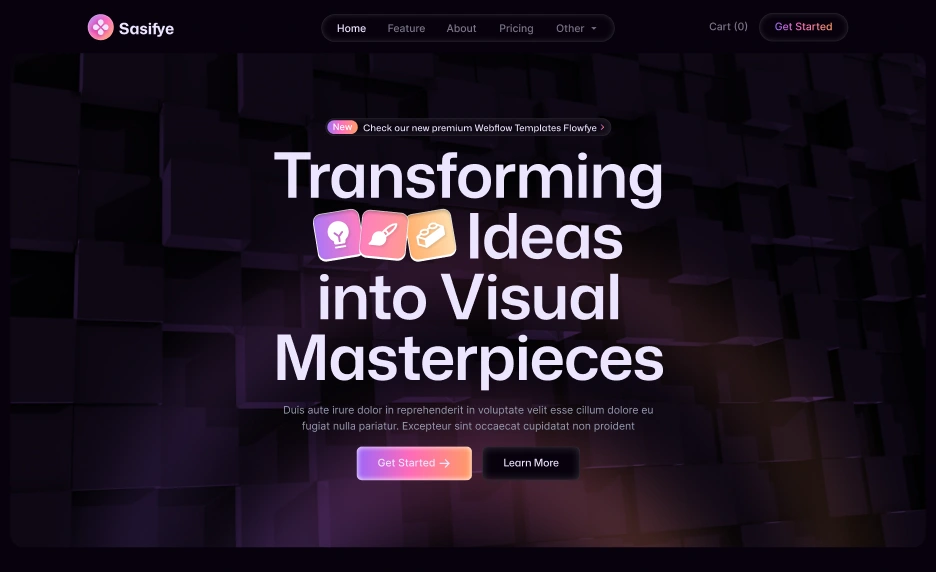Click the Sasifye brand name text
Image resolution: width=936 pixels, height=572 pixels.
[x=146, y=29]
